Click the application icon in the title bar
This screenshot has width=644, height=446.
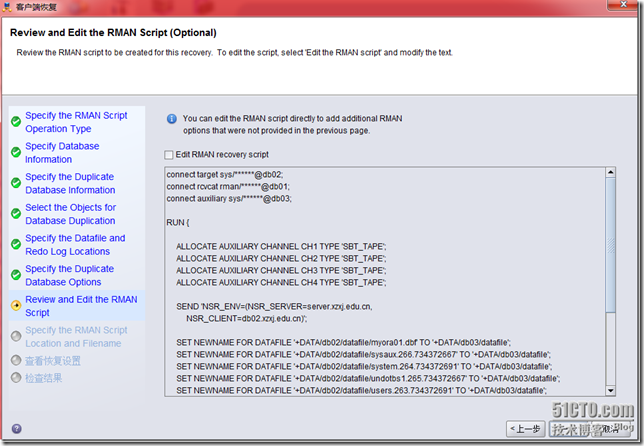point(7,7)
